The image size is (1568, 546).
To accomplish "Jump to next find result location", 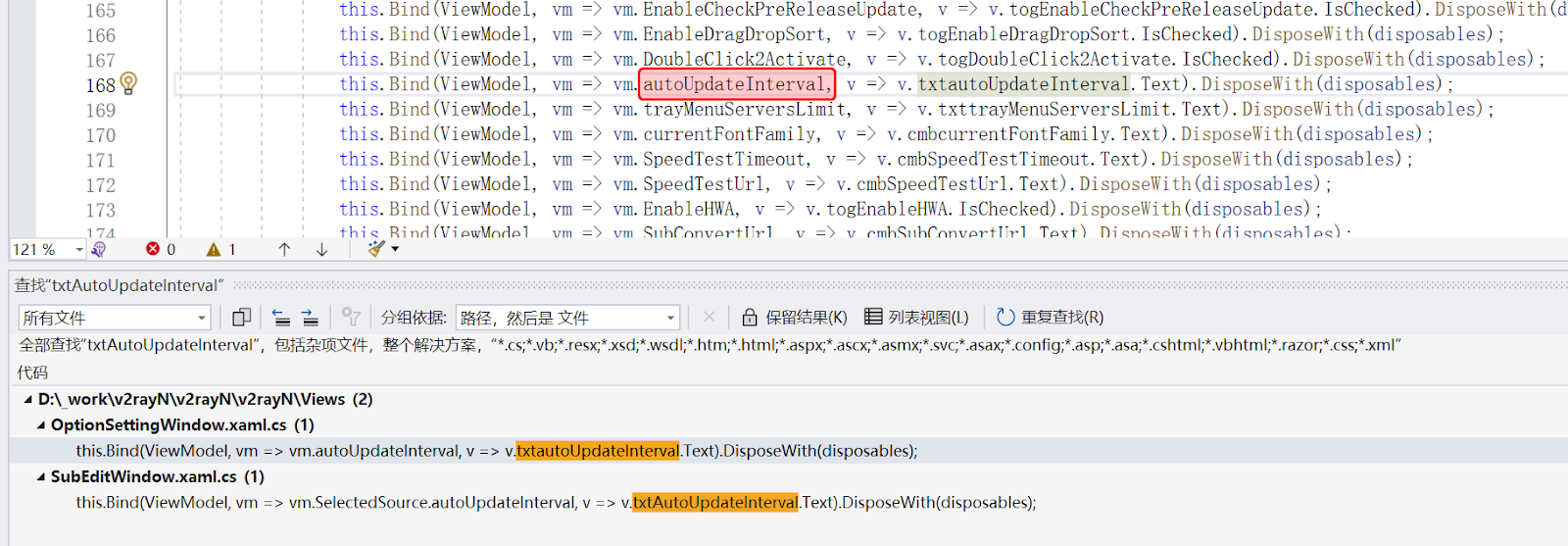I will pos(310,318).
